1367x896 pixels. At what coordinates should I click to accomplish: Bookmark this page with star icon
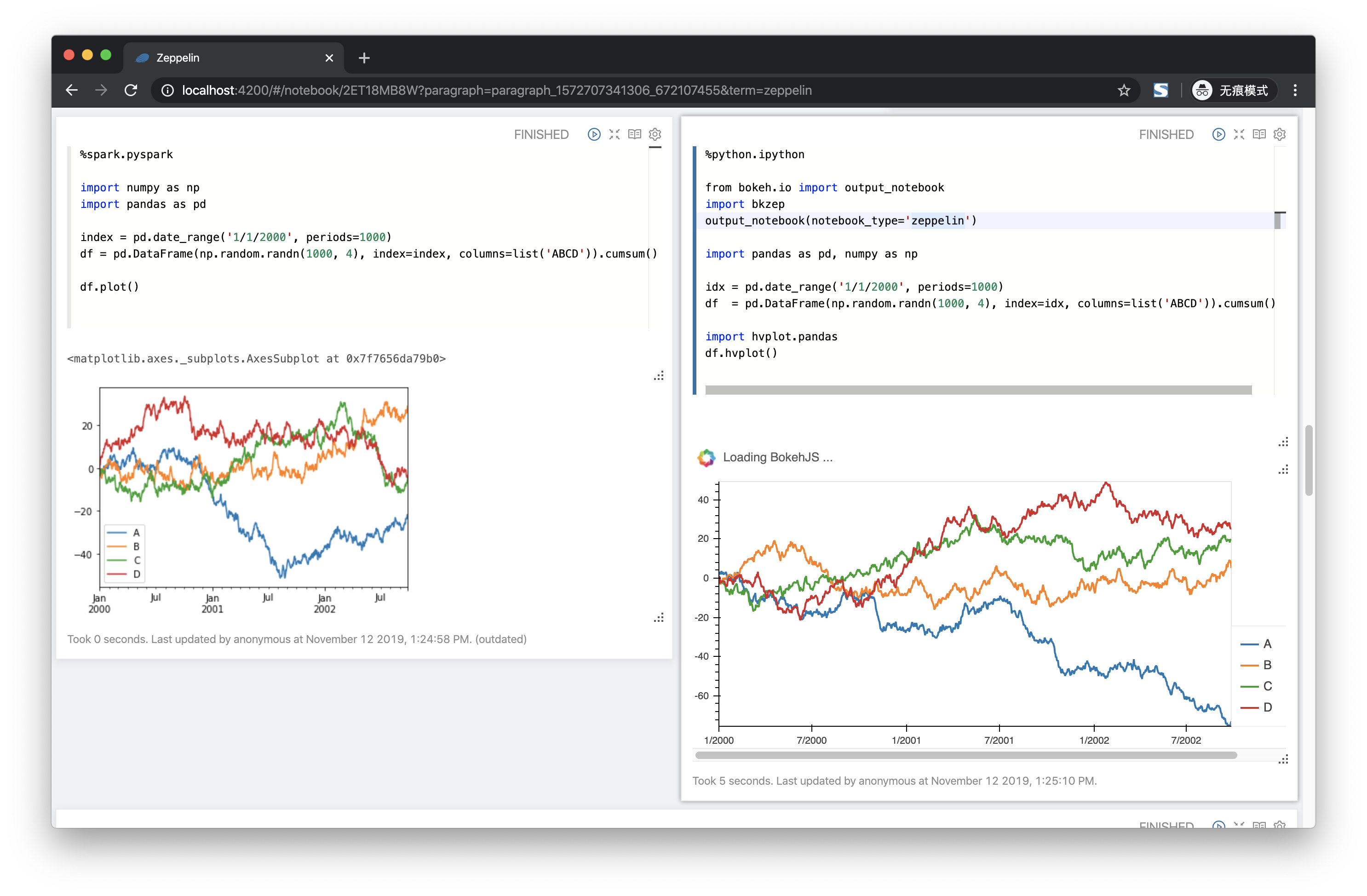point(1124,90)
